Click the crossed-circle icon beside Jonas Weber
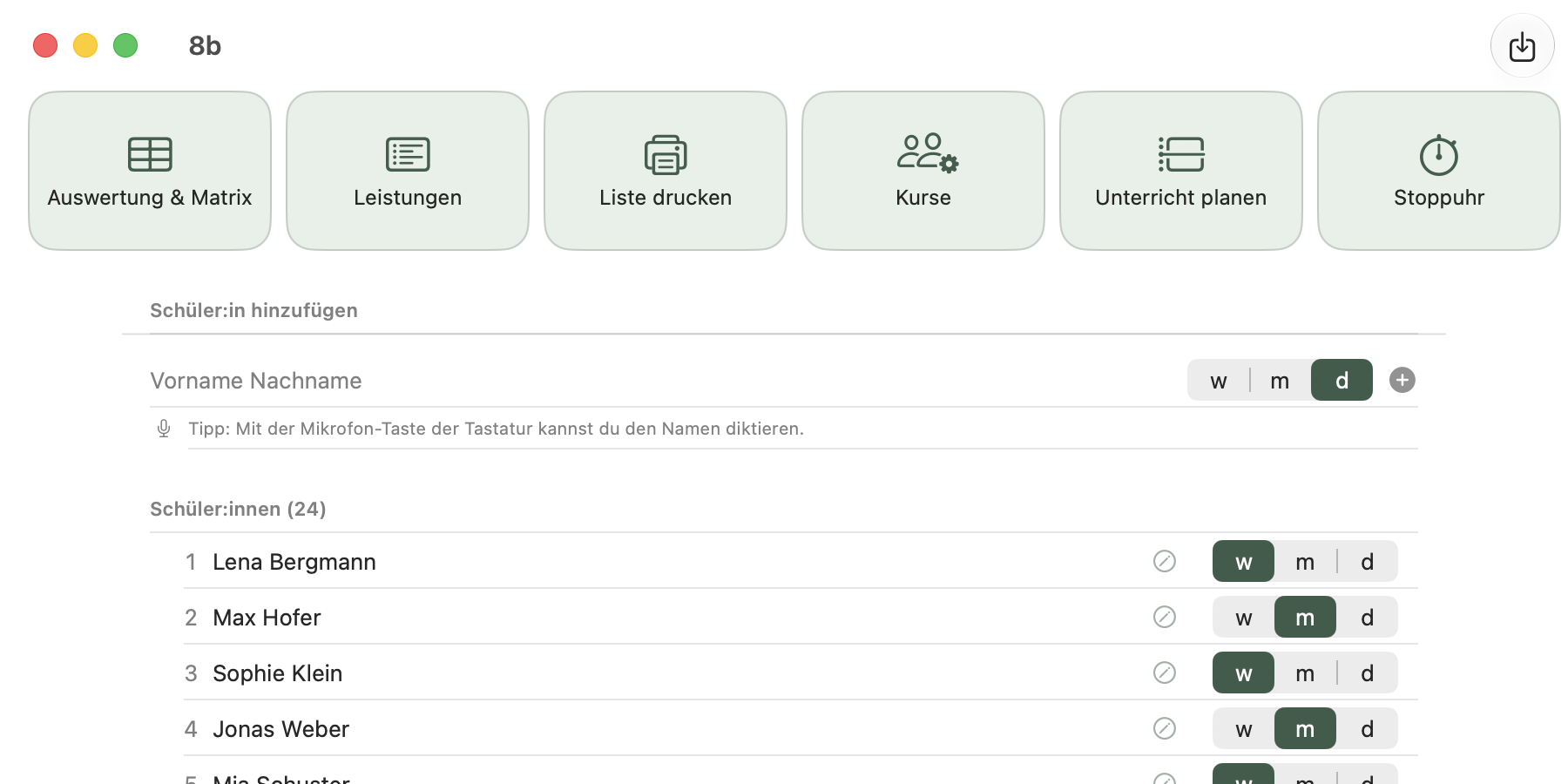1568x784 pixels. [x=1165, y=728]
